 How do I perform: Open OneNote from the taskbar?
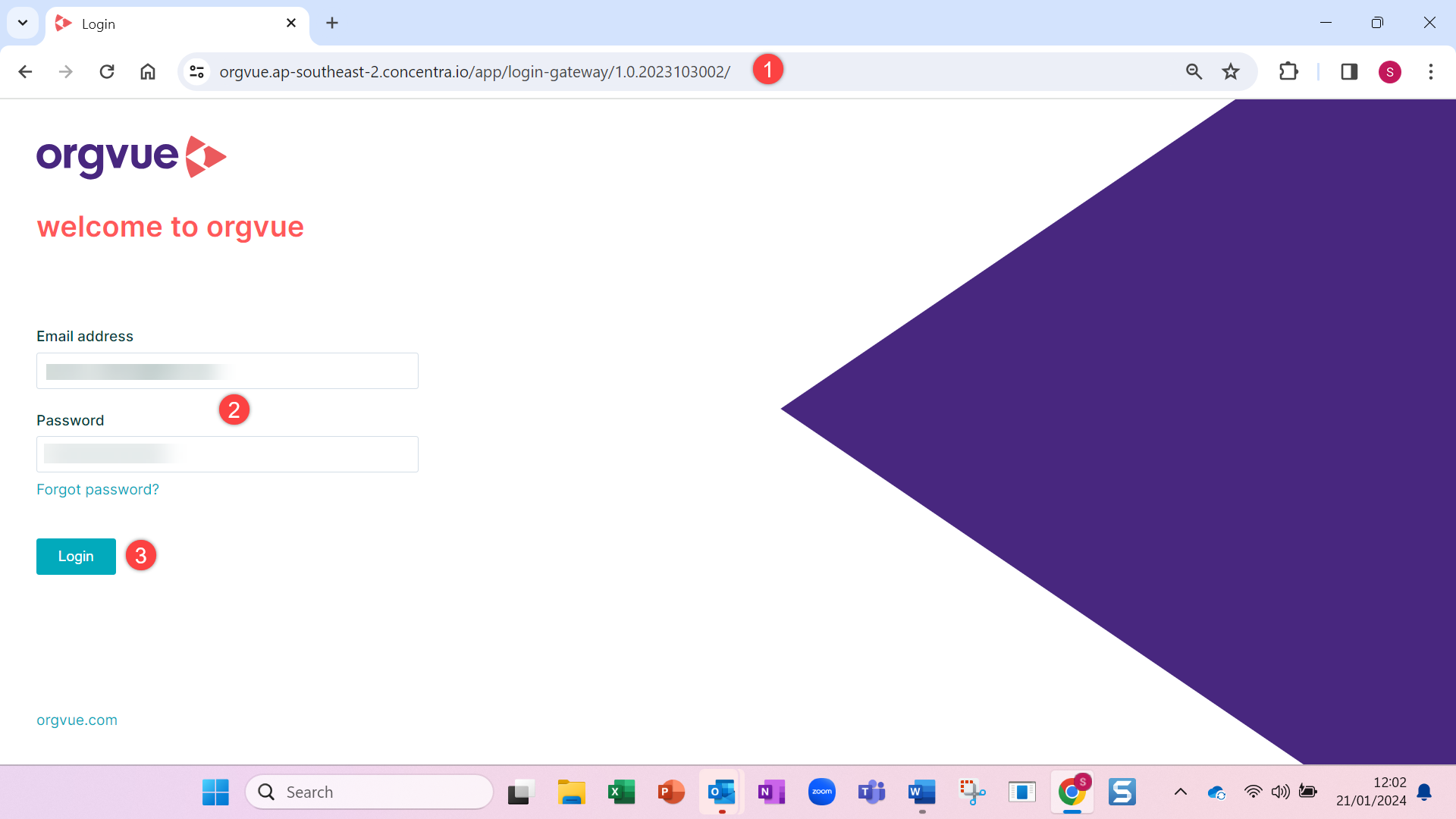771,792
